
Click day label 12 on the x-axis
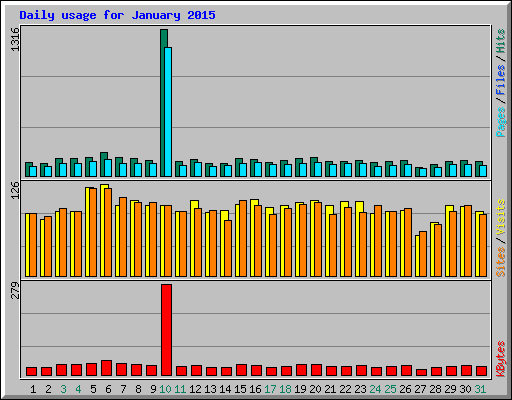[x=195, y=389]
